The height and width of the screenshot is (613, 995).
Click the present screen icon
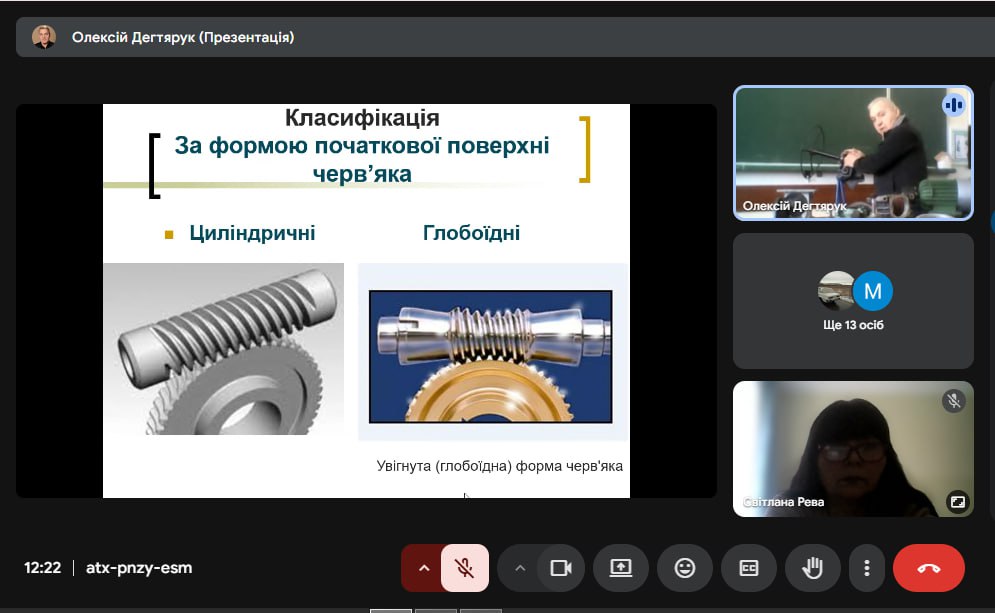click(x=621, y=568)
